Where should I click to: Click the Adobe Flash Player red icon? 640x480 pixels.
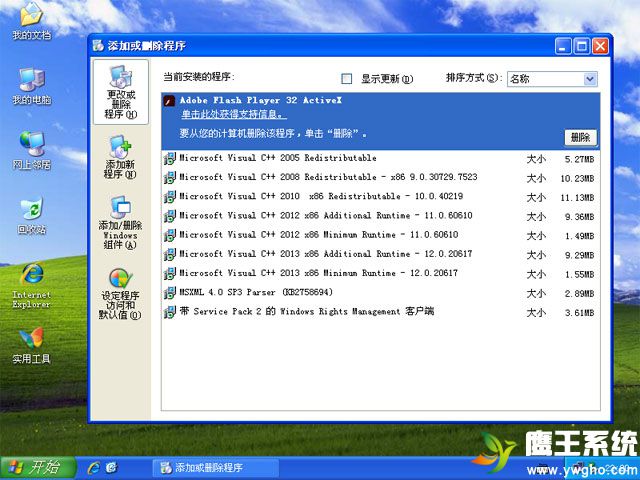pyautogui.click(x=169, y=100)
